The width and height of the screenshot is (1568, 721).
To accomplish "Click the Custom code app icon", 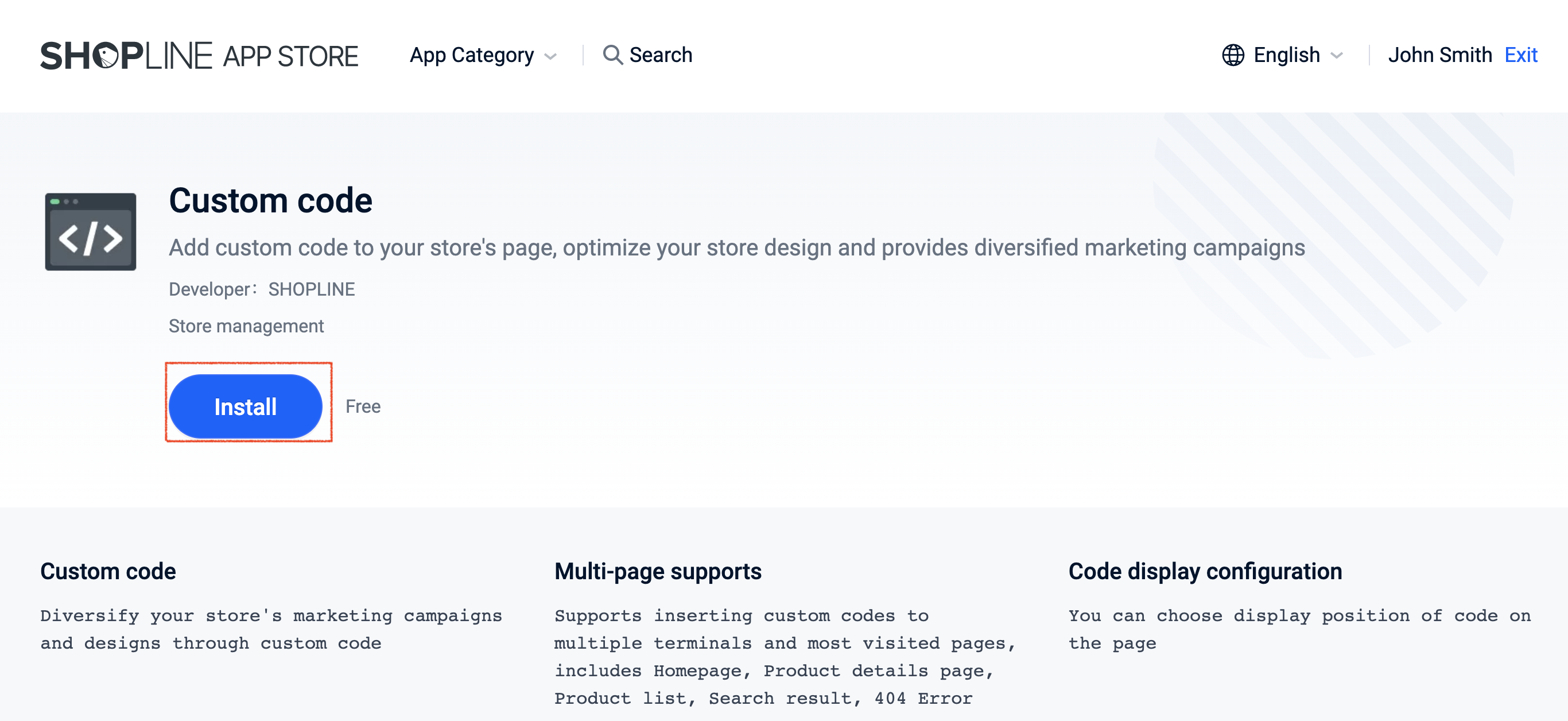I will (91, 231).
